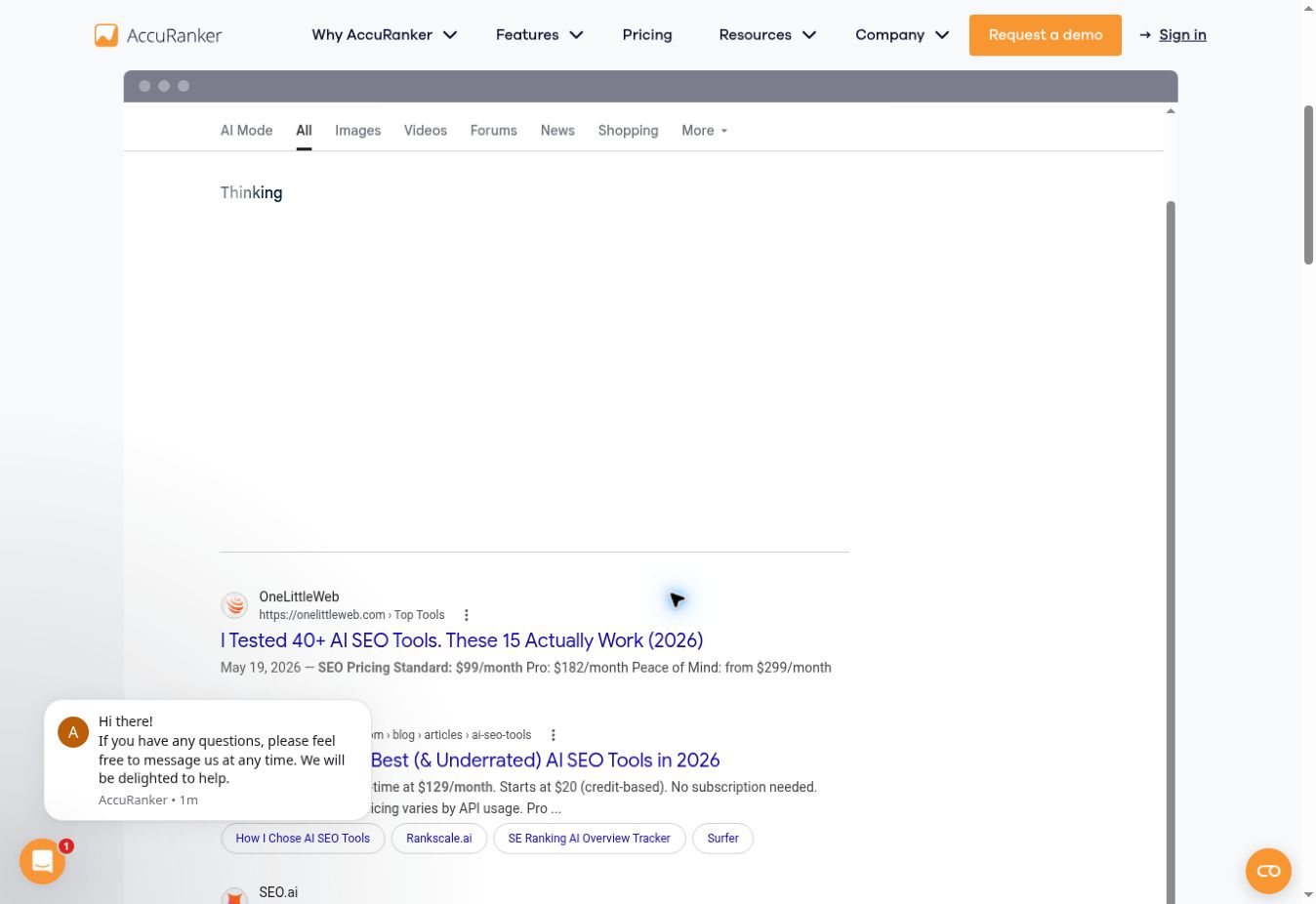Switch to the Shopping tab

click(x=629, y=131)
